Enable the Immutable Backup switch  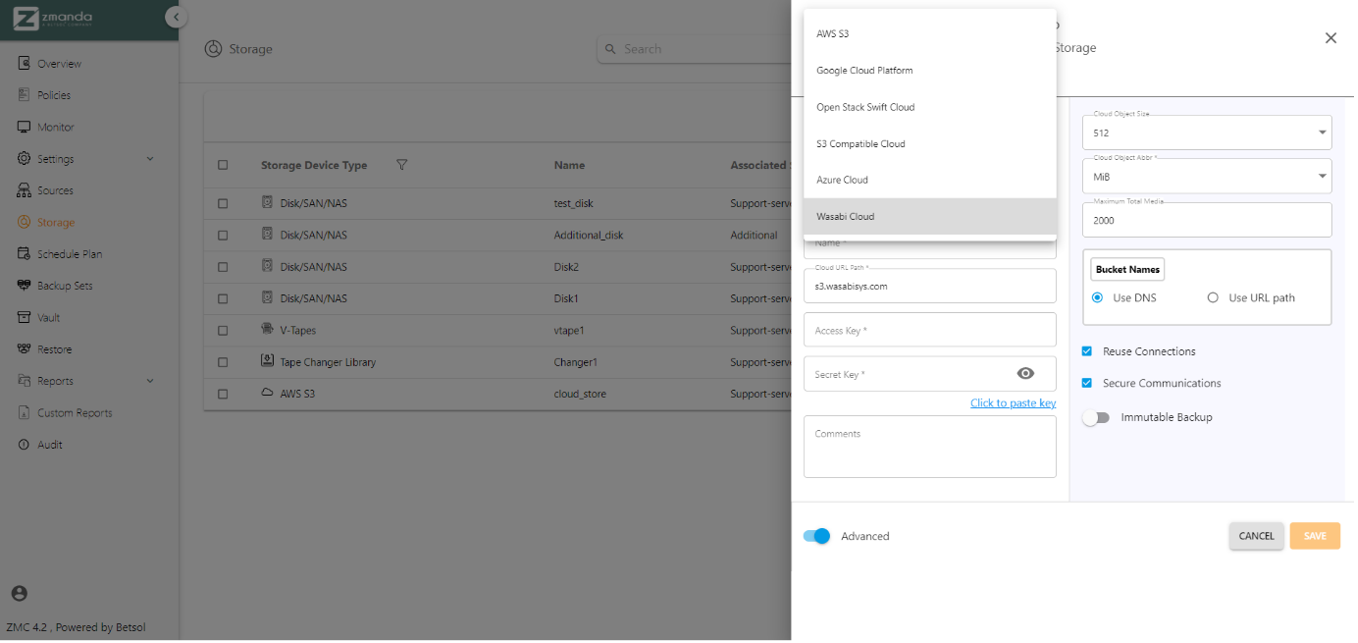[1096, 418]
